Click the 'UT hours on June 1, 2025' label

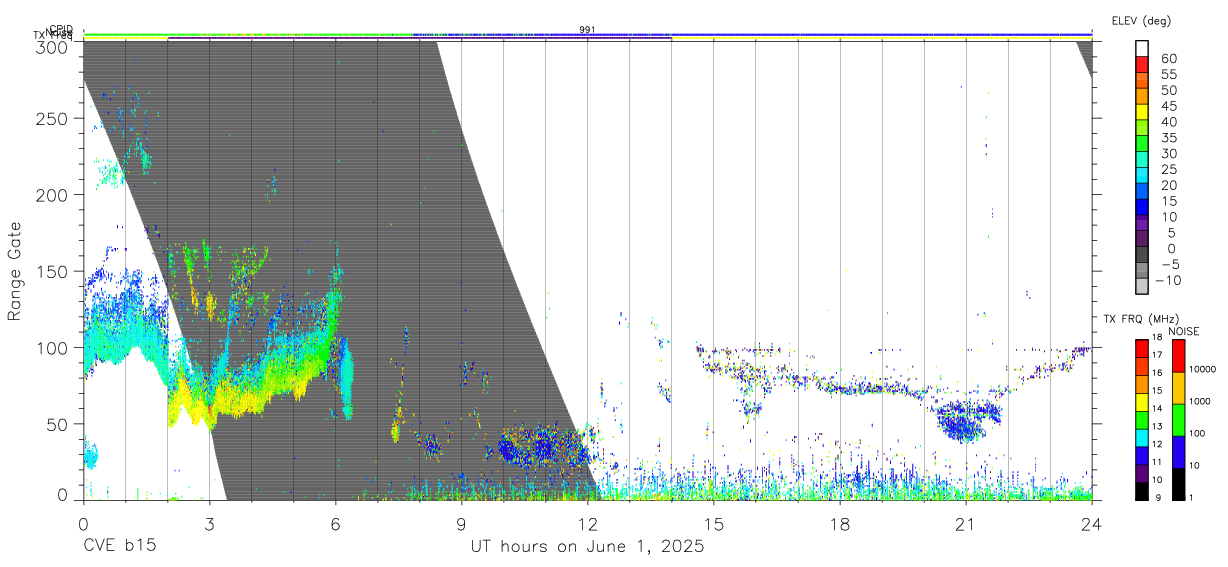(588, 547)
